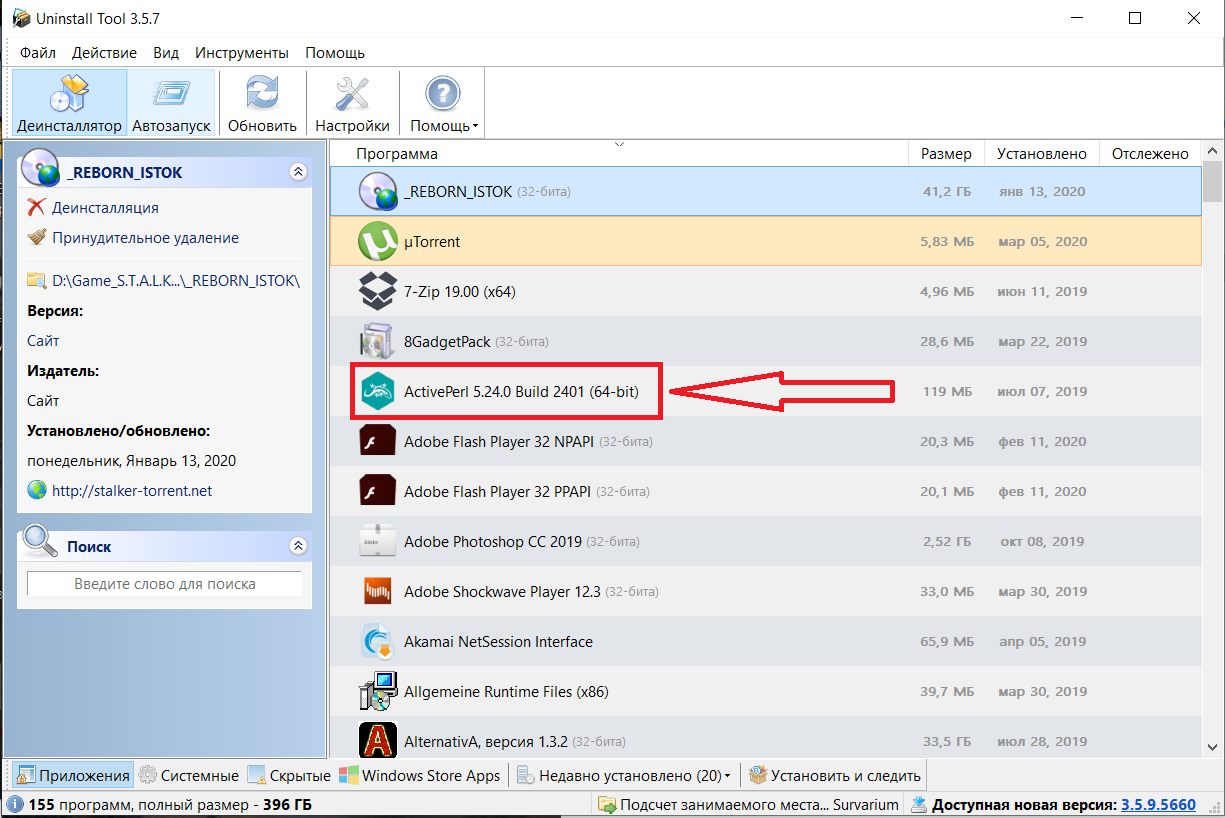
Task: Click the Сайт link under Издатель
Action: [x=43, y=400]
